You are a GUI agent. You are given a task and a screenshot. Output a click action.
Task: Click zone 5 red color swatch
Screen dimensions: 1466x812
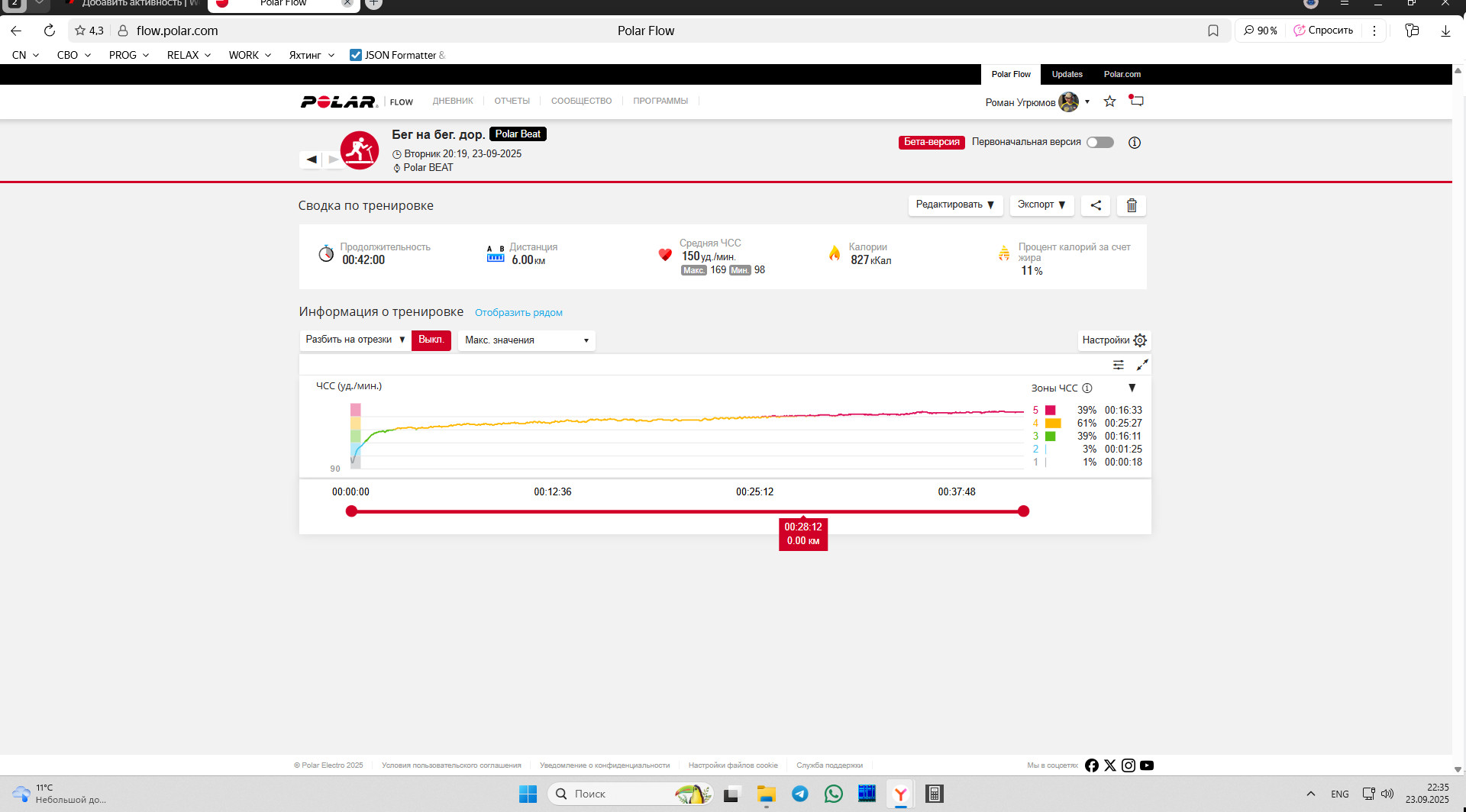tap(1051, 411)
